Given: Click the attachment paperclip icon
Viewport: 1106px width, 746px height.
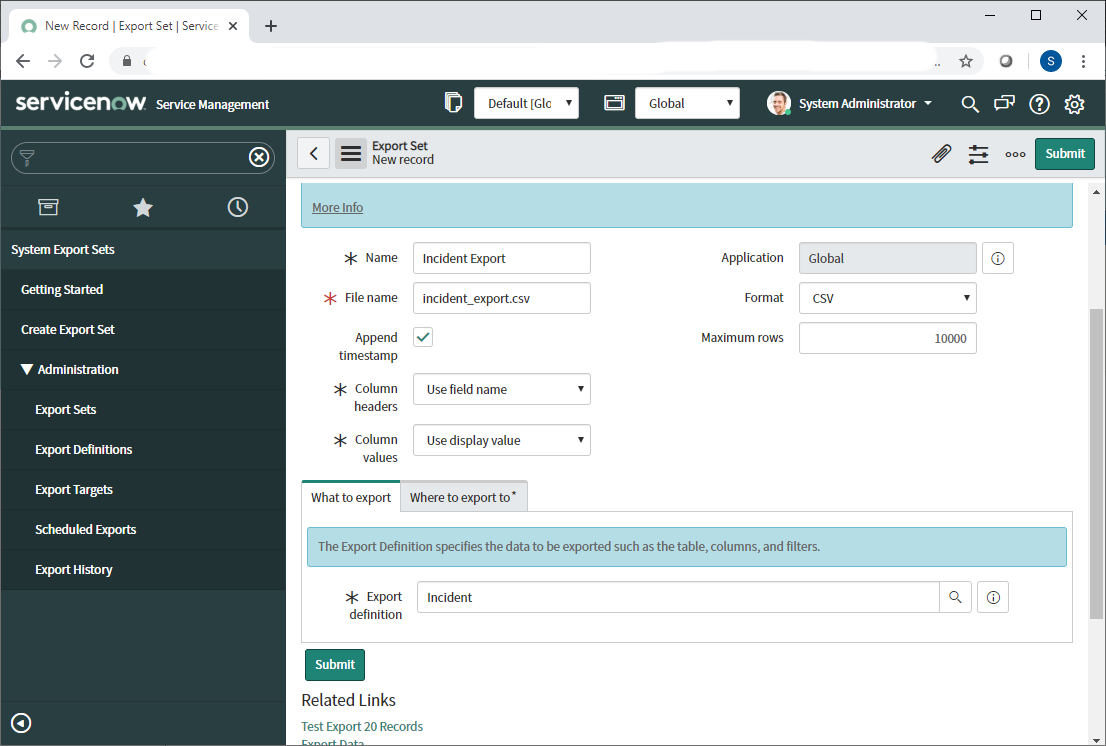Looking at the screenshot, I should [x=941, y=154].
